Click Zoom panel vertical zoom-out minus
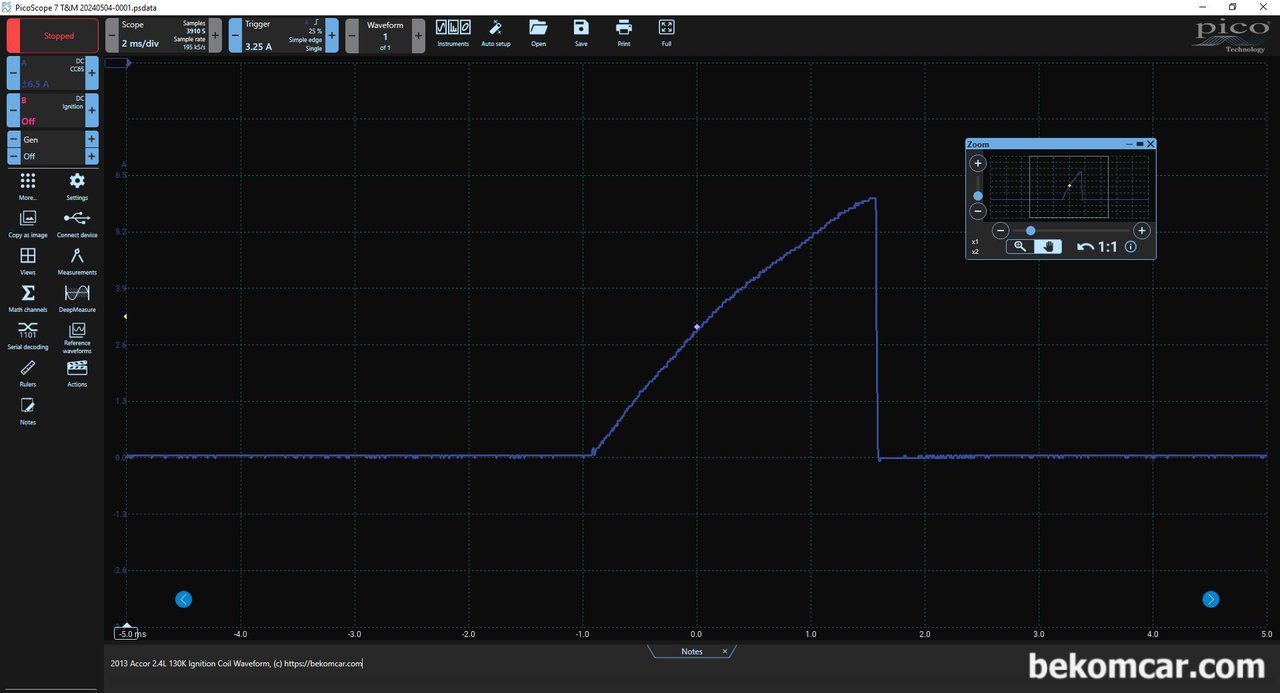Viewport: 1280px width, 693px height. click(978, 211)
